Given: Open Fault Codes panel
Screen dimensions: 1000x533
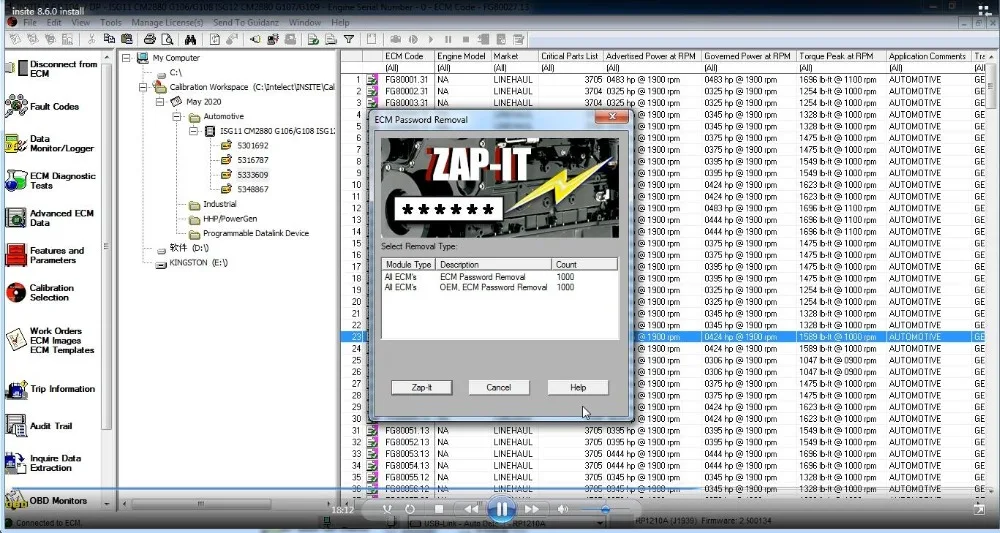Looking at the screenshot, I should (42, 106).
